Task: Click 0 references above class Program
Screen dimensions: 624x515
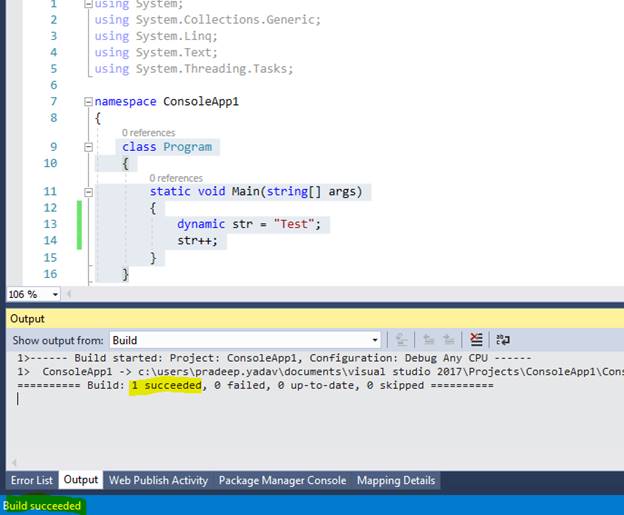Action: click(148, 133)
